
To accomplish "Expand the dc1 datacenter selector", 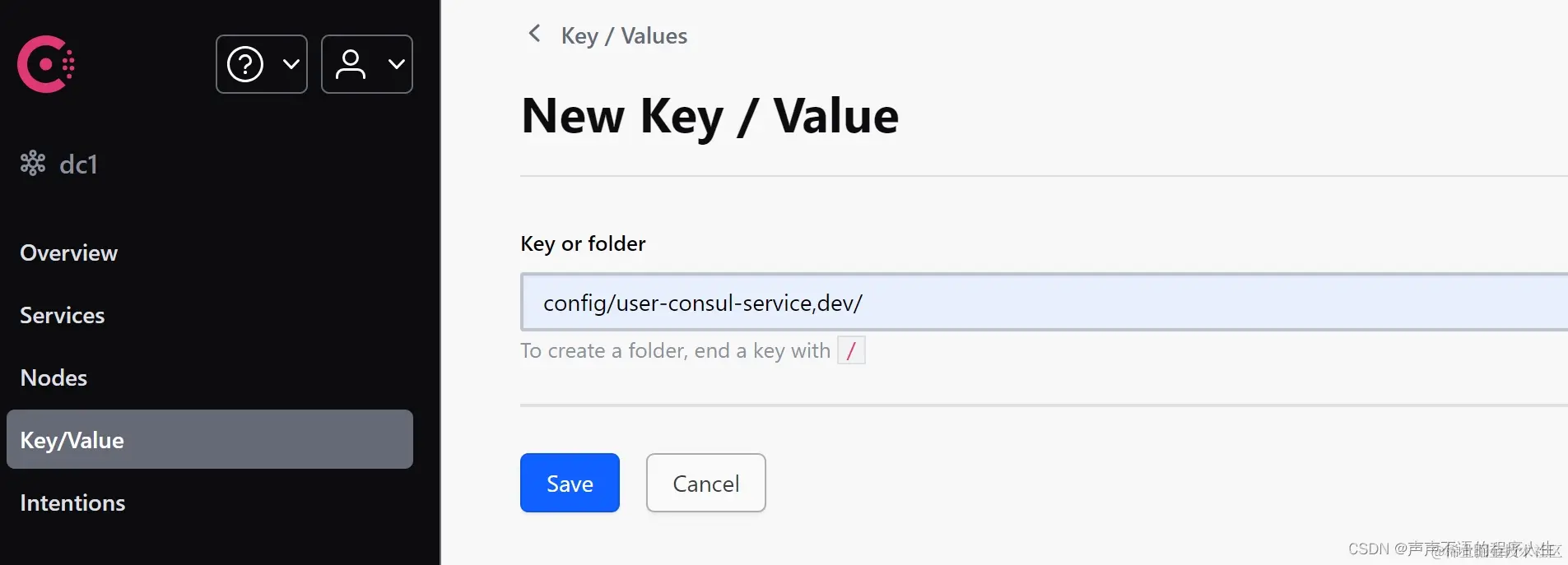I will 78,163.
